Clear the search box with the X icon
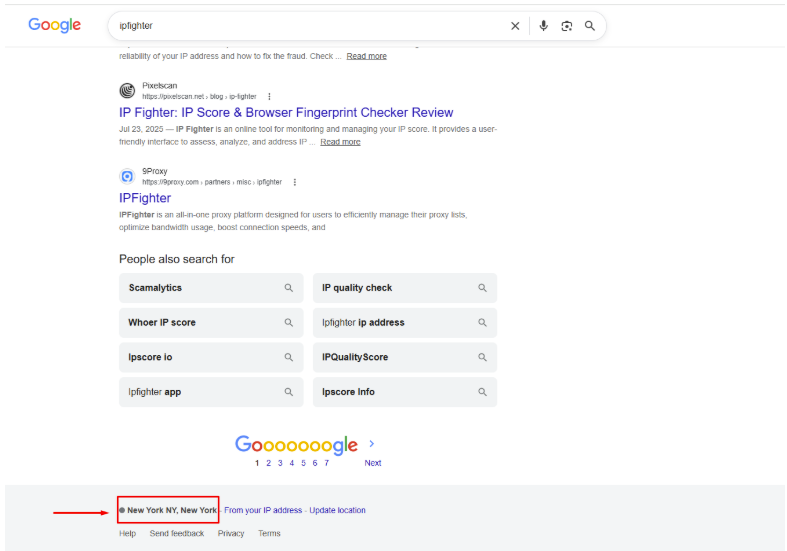The height and width of the screenshot is (551, 787). pos(515,26)
